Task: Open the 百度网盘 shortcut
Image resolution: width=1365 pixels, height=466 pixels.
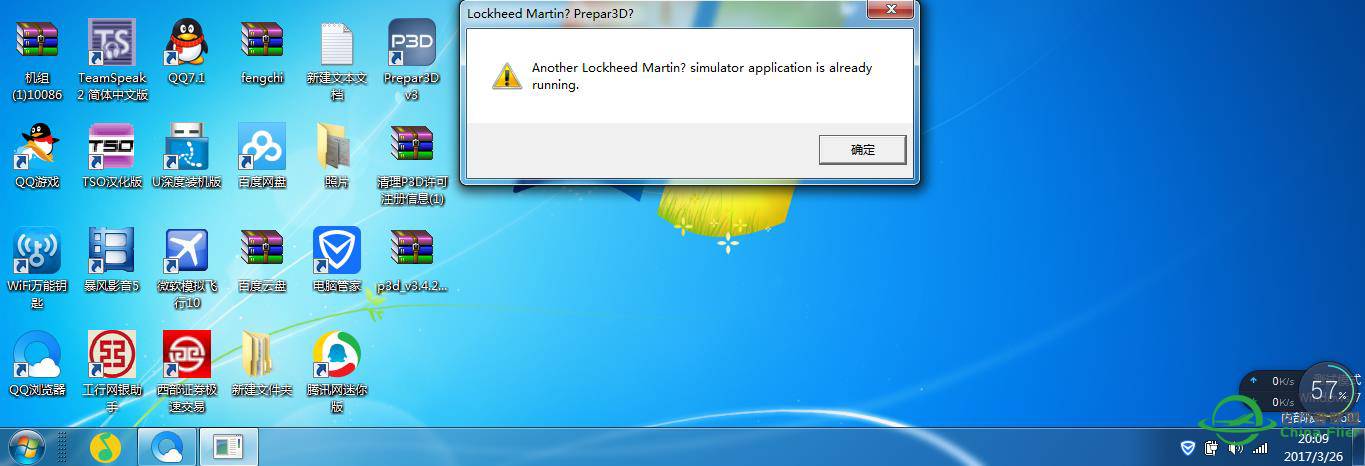Action: pos(262,156)
